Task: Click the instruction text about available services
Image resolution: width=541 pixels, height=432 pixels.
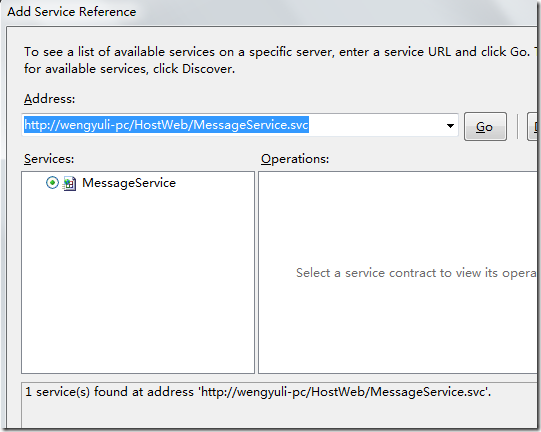Action: (x=276, y=60)
